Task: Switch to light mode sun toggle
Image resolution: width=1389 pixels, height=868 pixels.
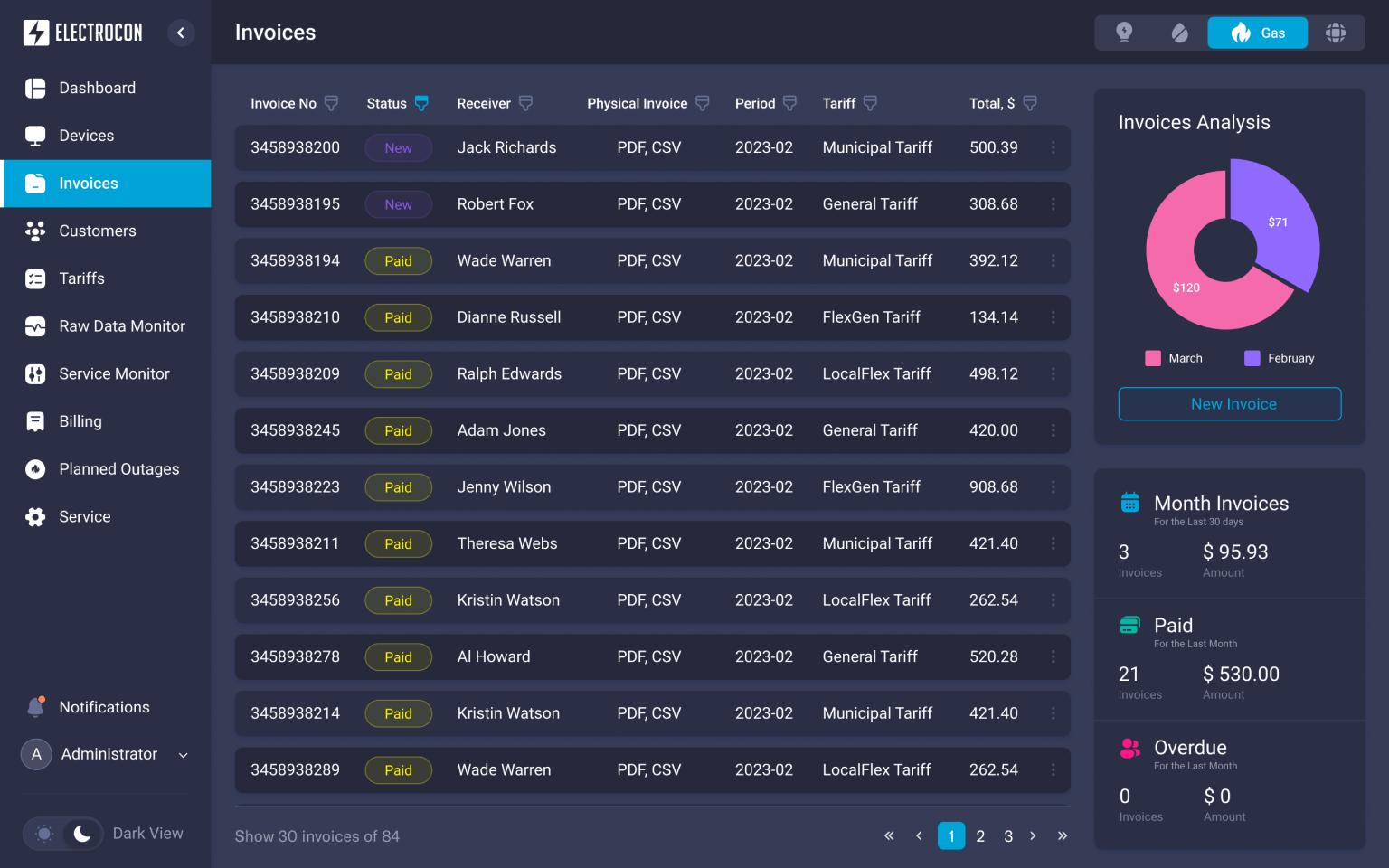Action: coord(44,834)
